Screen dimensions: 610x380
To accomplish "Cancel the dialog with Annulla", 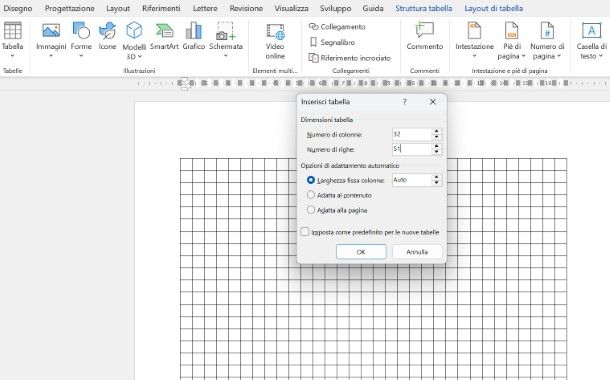I will (417, 252).
